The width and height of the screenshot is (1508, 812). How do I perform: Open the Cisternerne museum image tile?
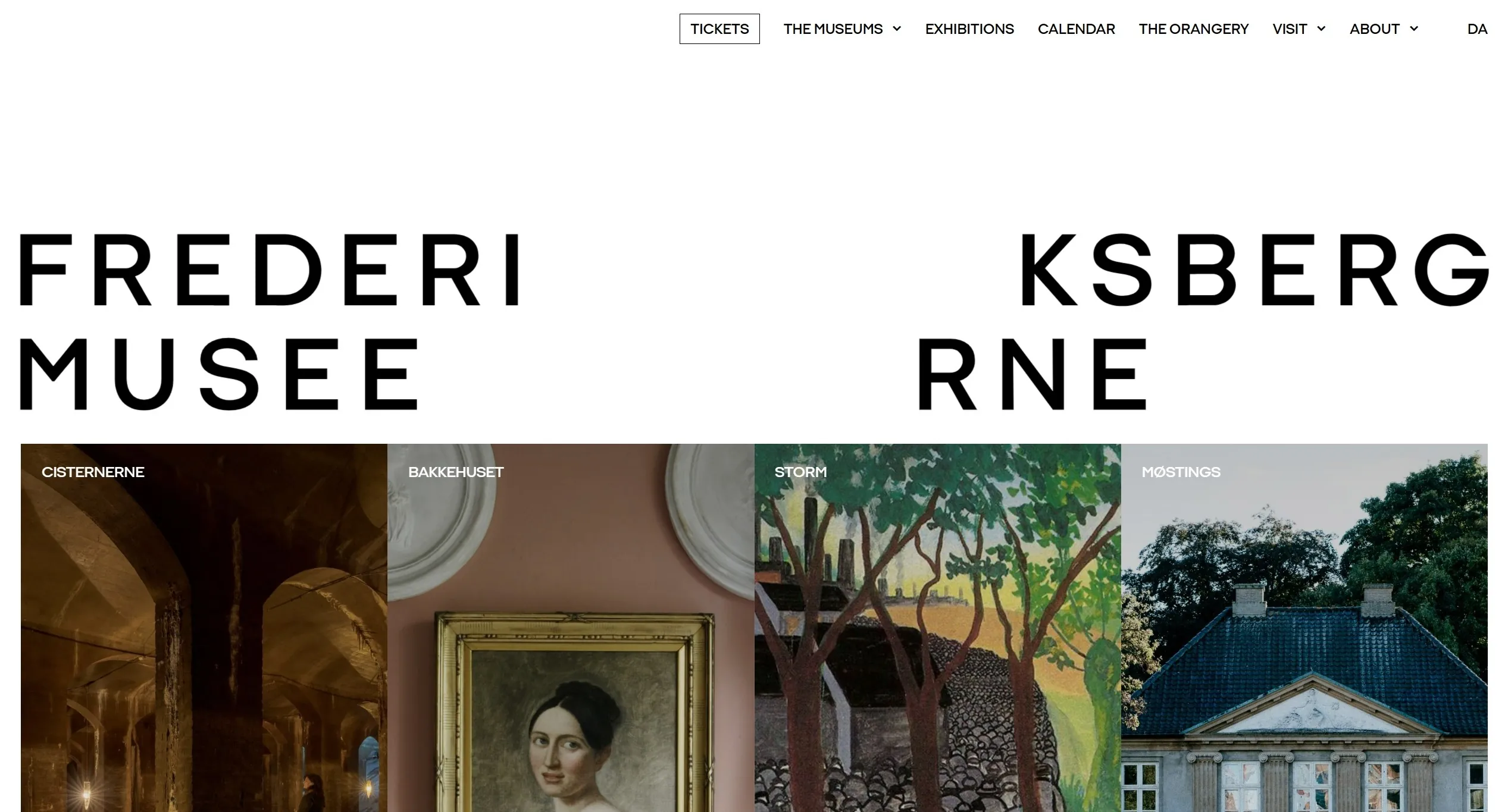[x=204, y=628]
